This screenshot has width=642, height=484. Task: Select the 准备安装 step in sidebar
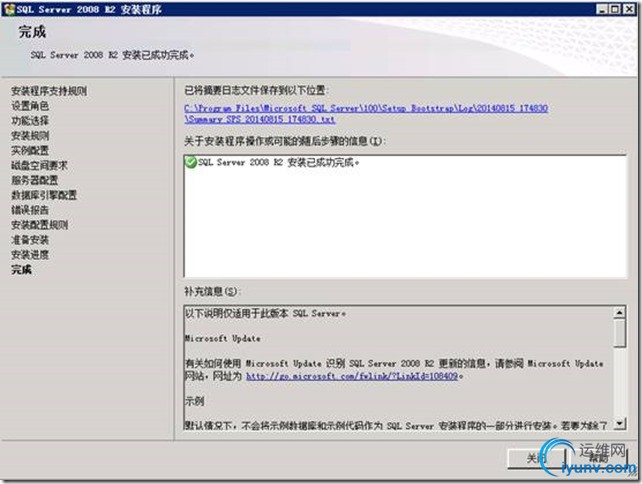[30, 240]
